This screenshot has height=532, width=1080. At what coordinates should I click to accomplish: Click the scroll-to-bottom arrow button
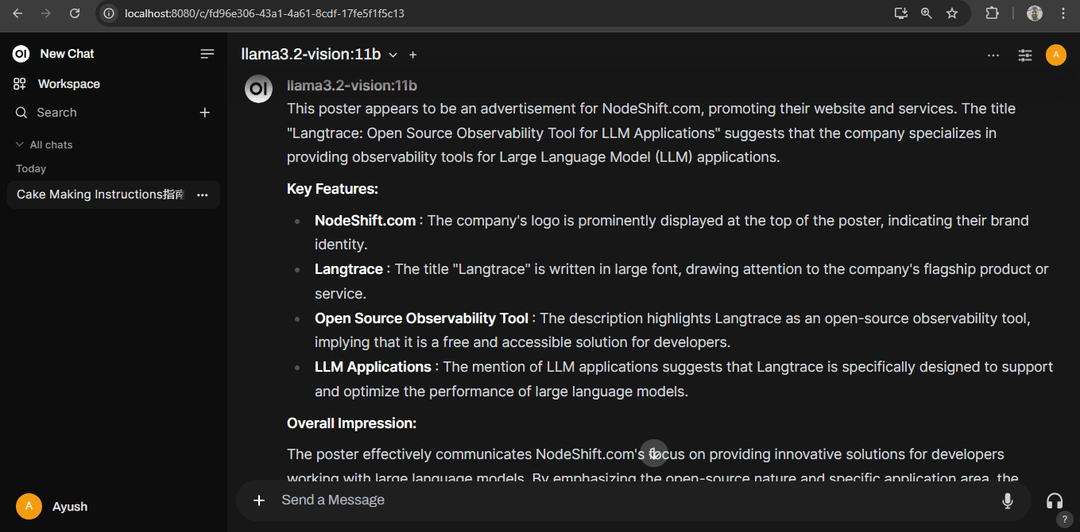click(654, 453)
